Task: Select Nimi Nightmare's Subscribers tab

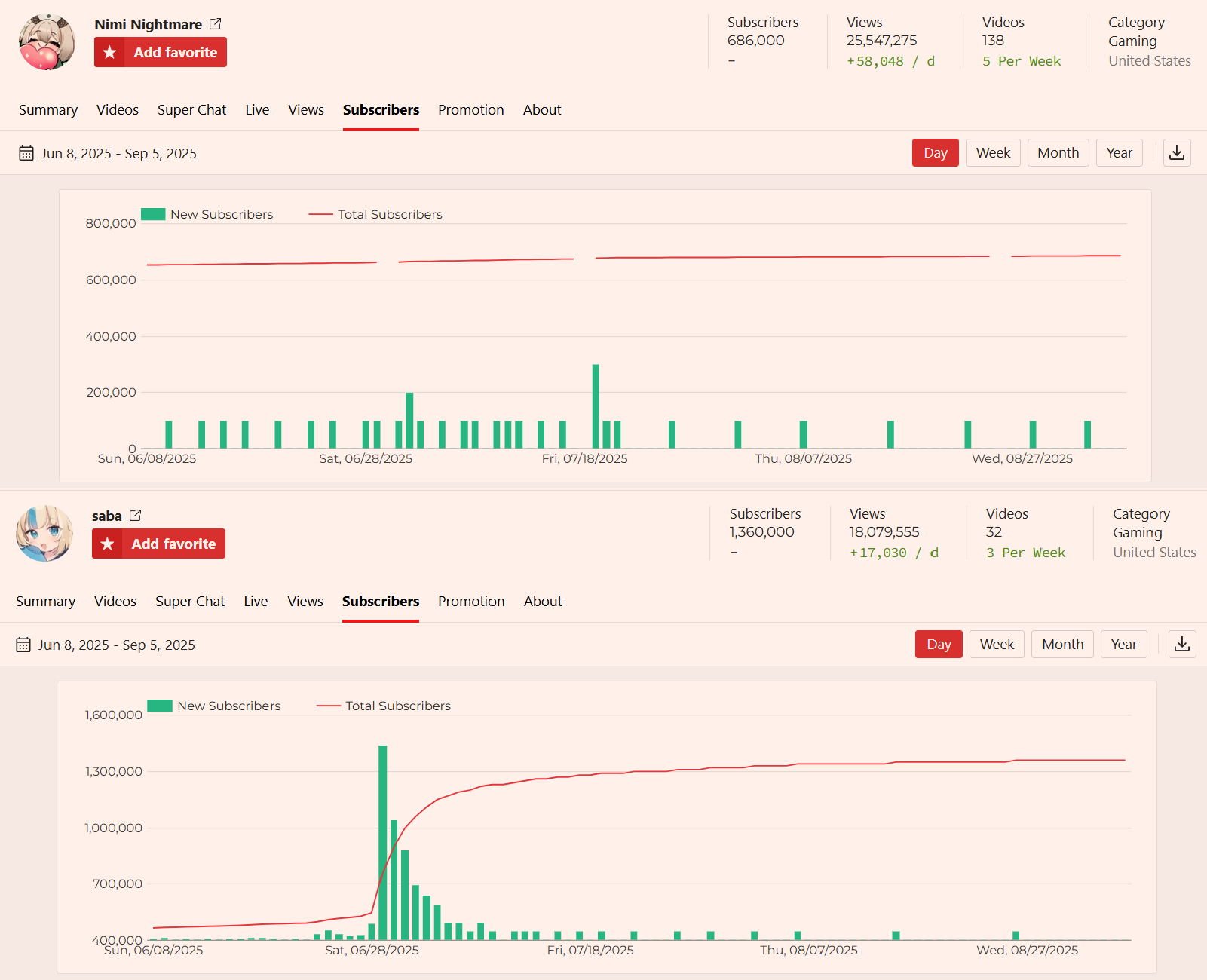Action: (x=381, y=110)
